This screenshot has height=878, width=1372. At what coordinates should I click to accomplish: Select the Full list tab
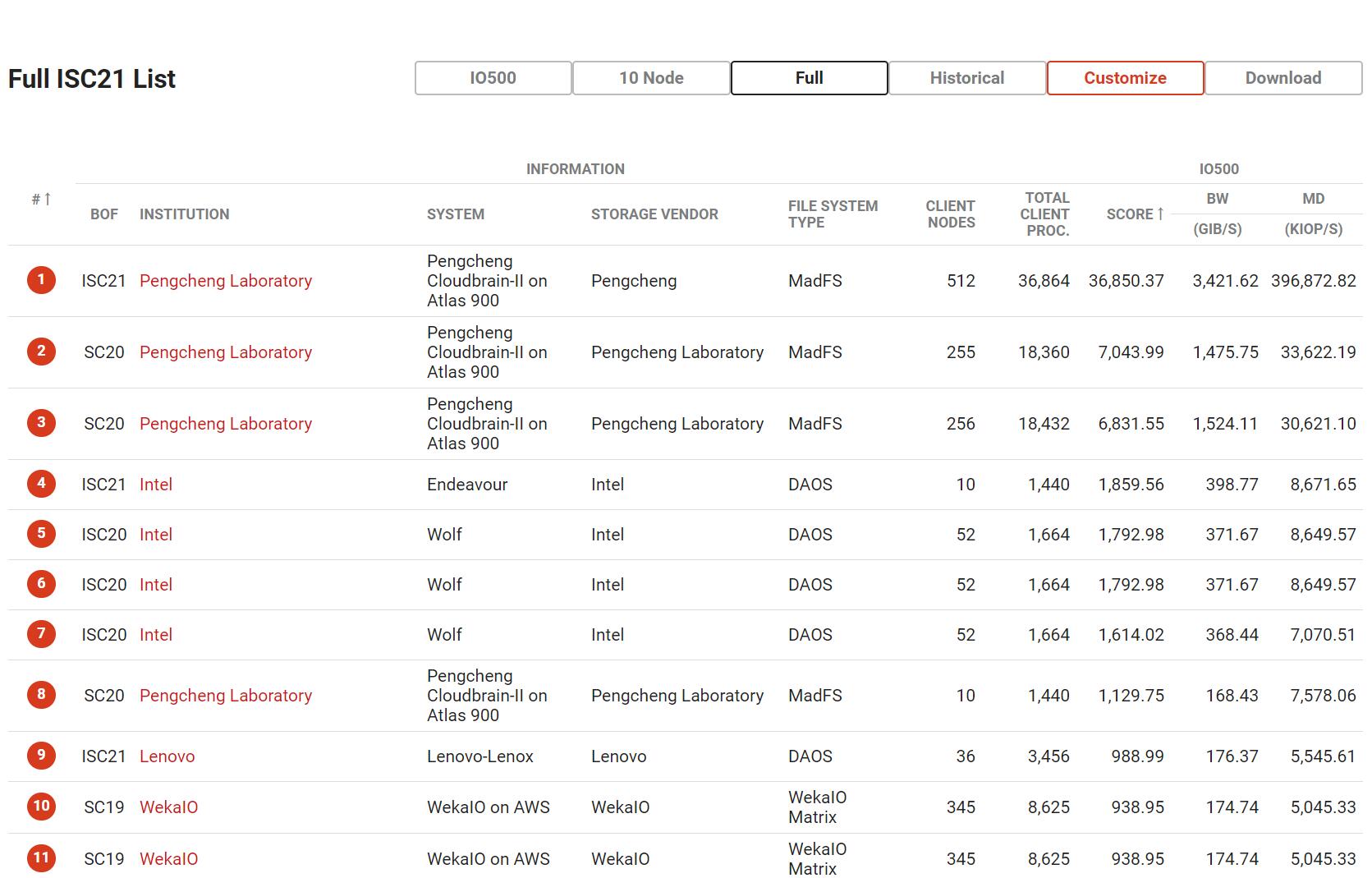(x=809, y=78)
